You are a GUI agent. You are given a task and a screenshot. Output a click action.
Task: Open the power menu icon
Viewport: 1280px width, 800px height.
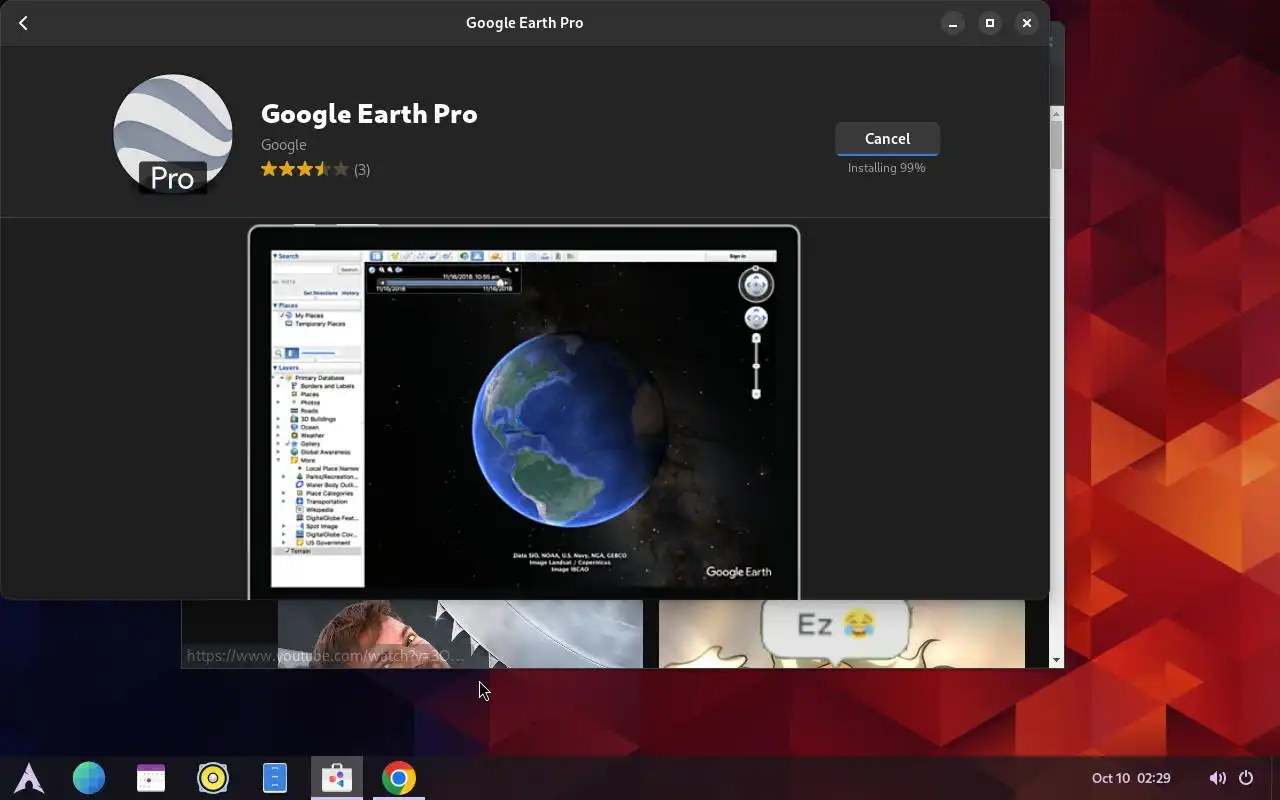coord(1246,778)
